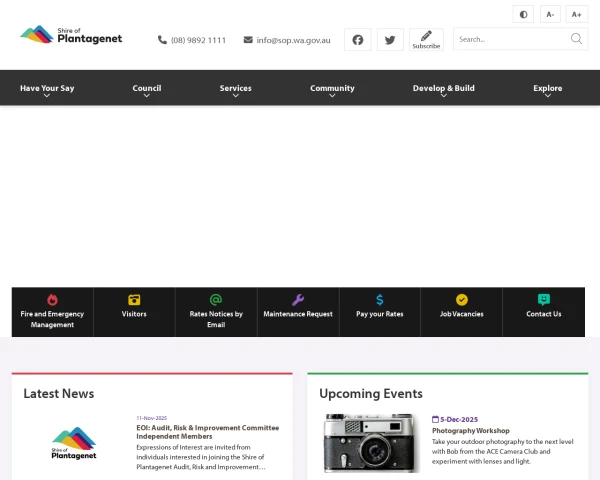Expand the Services dropdown menu

(x=236, y=89)
